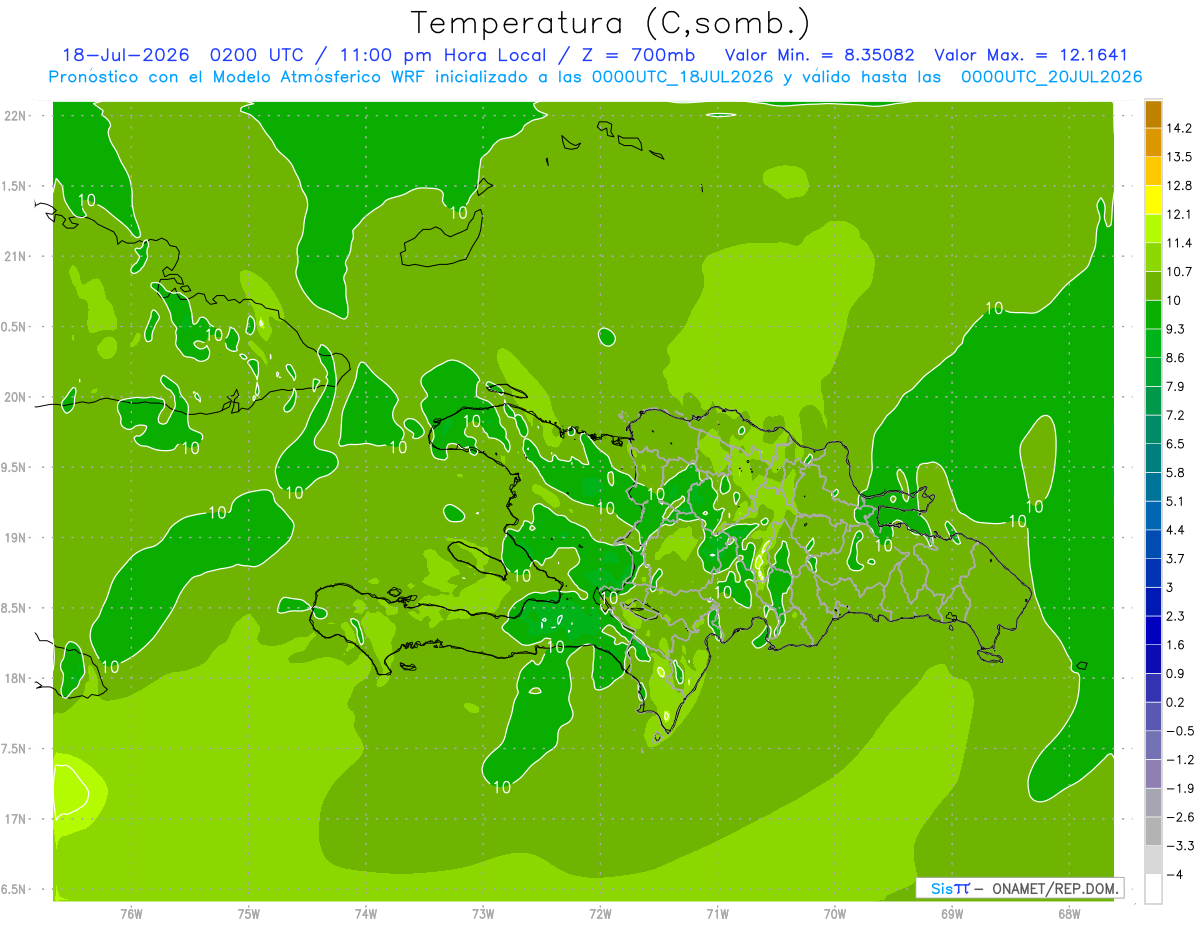Click the "0200 UTC" time text
The image size is (1200, 927).
258,55
